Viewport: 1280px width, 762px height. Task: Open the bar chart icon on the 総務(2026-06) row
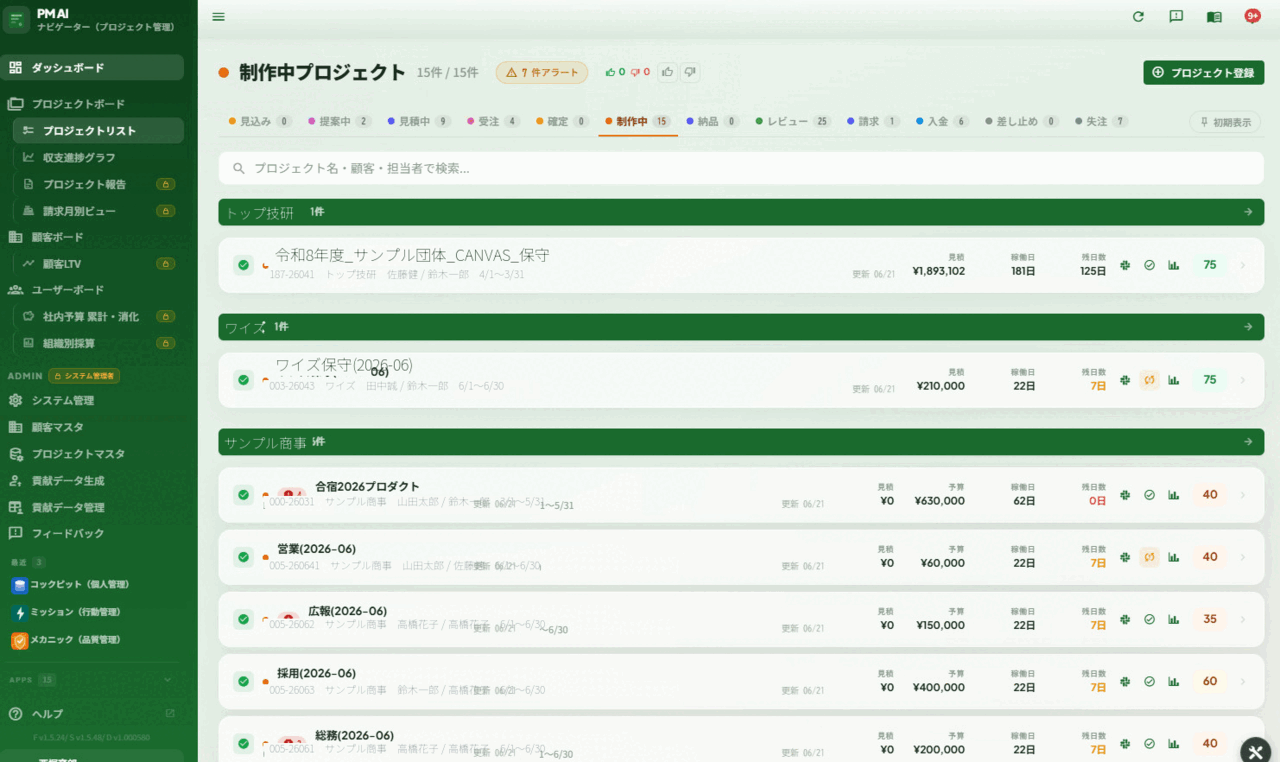point(1174,743)
